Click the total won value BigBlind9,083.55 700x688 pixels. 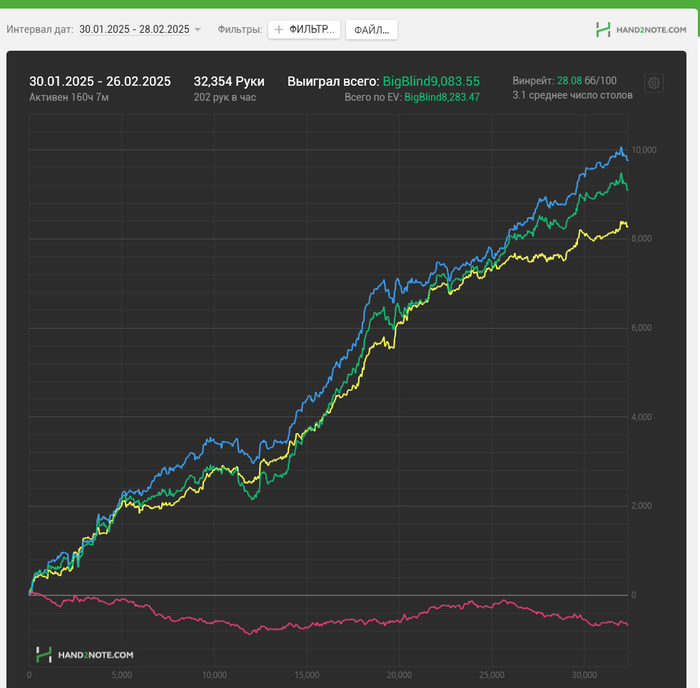pyautogui.click(x=431, y=81)
